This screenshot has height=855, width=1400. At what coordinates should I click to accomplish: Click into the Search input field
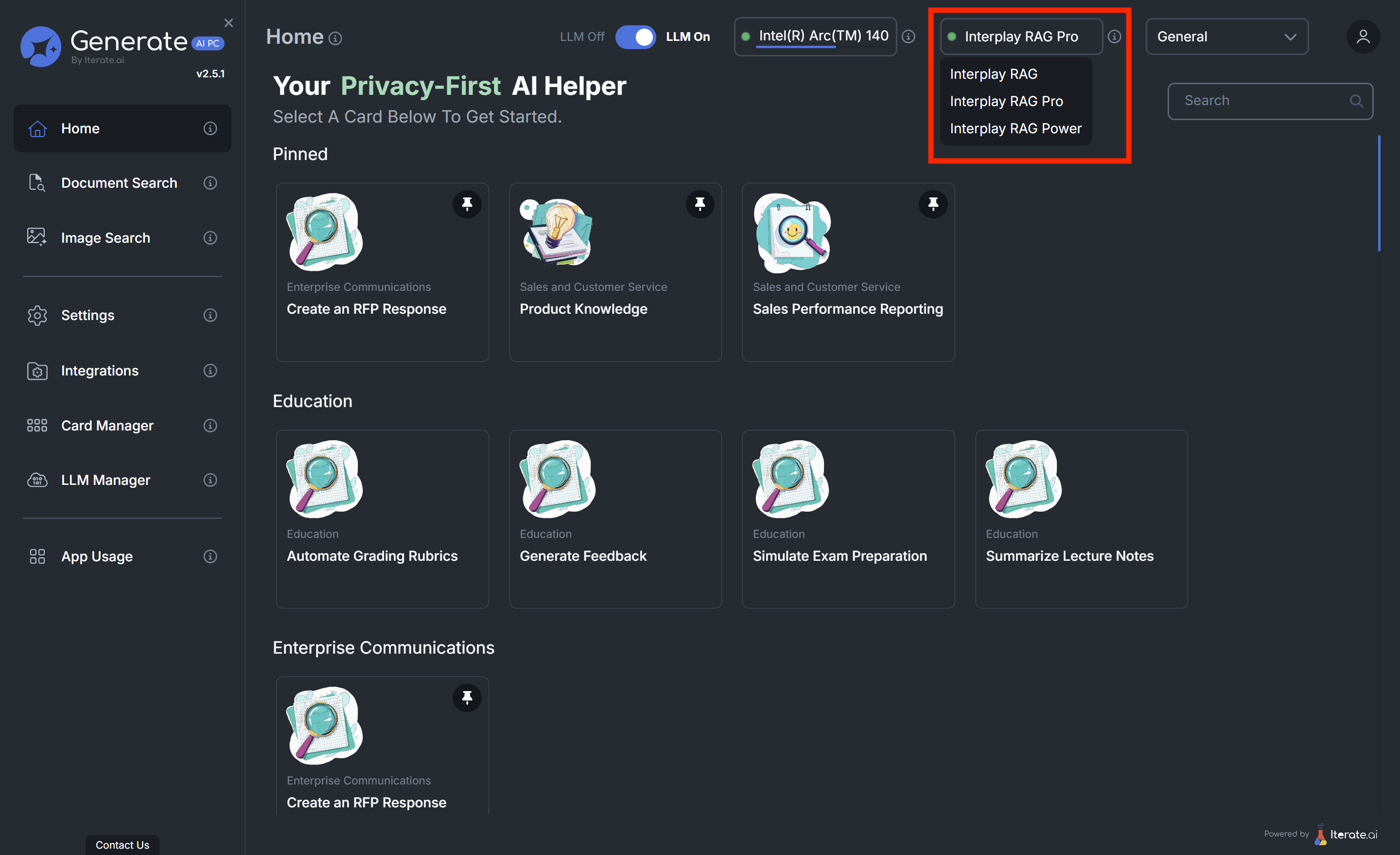[1270, 101]
